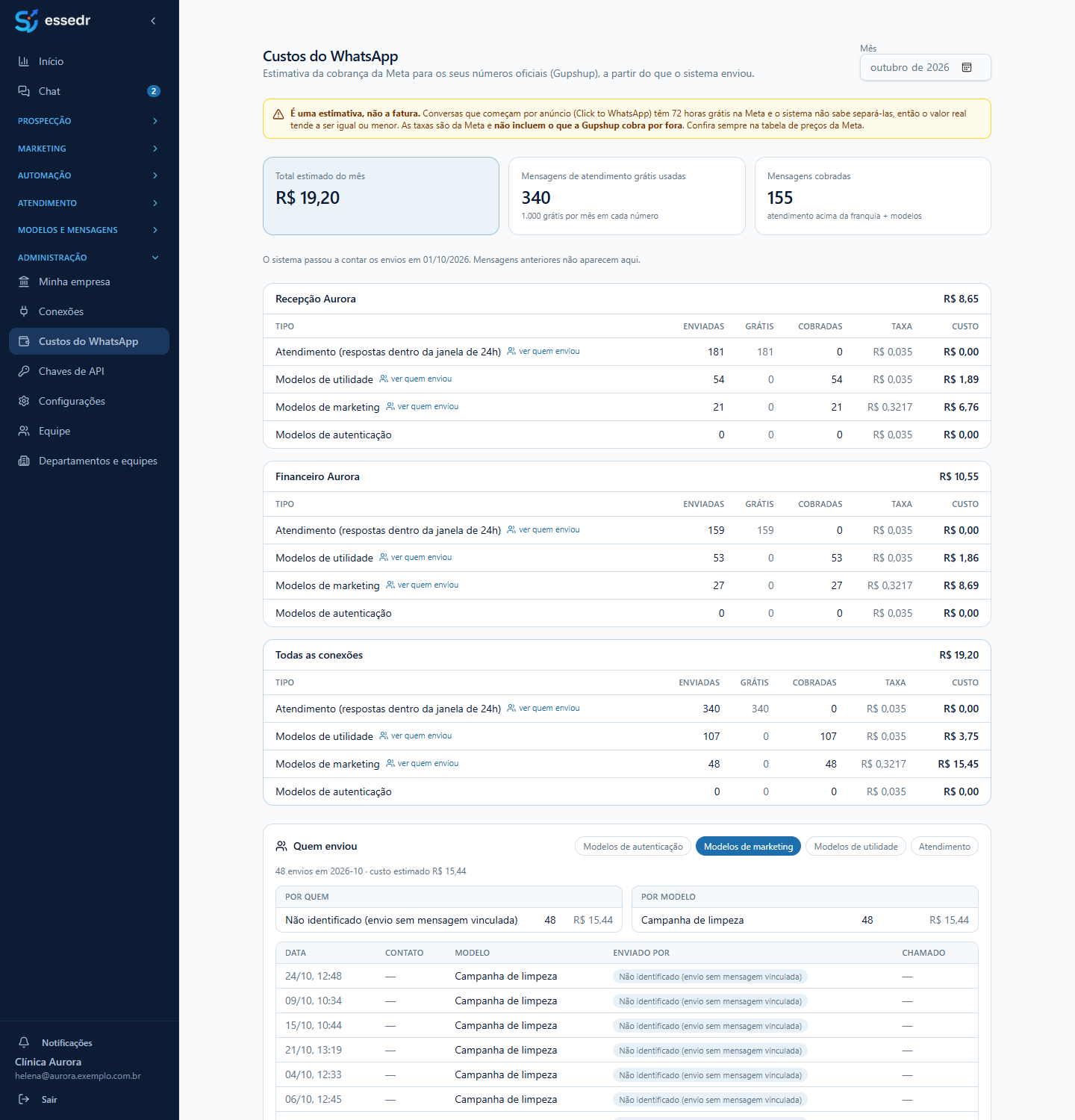
Task: Expand the ATENDIMENTO menu group
Action: [89, 203]
